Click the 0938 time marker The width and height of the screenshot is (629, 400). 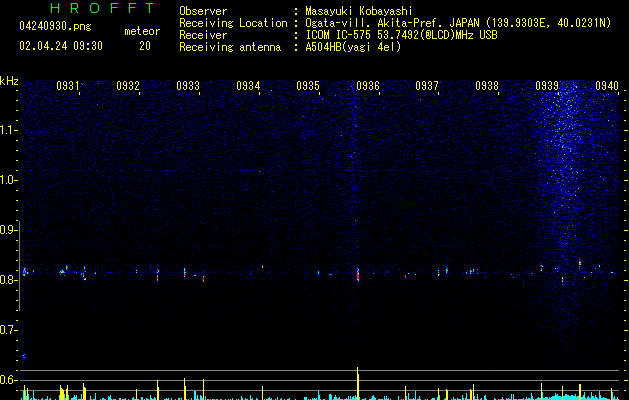point(487,85)
